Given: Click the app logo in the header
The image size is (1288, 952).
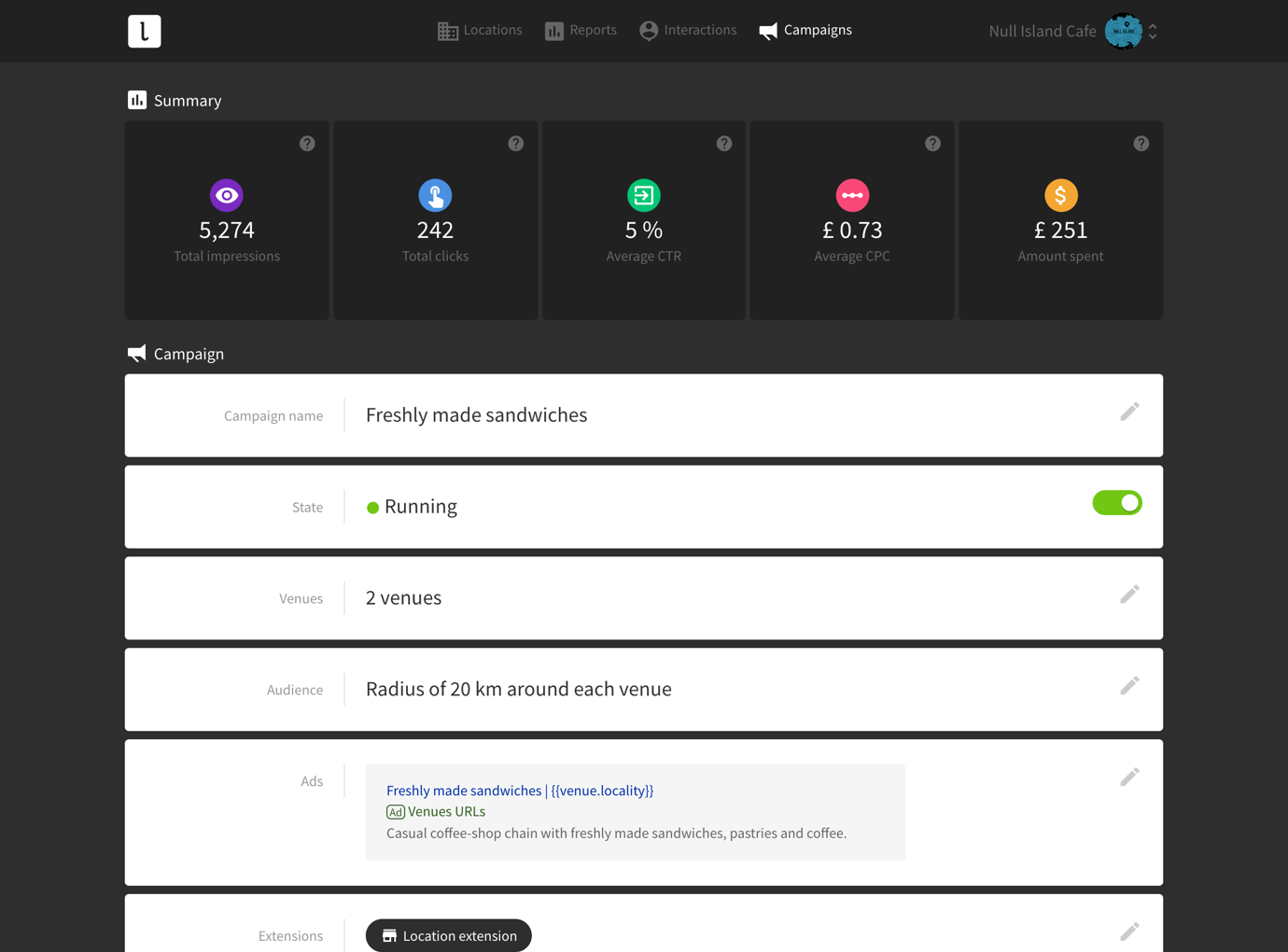Looking at the screenshot, I should pos(145,31).
